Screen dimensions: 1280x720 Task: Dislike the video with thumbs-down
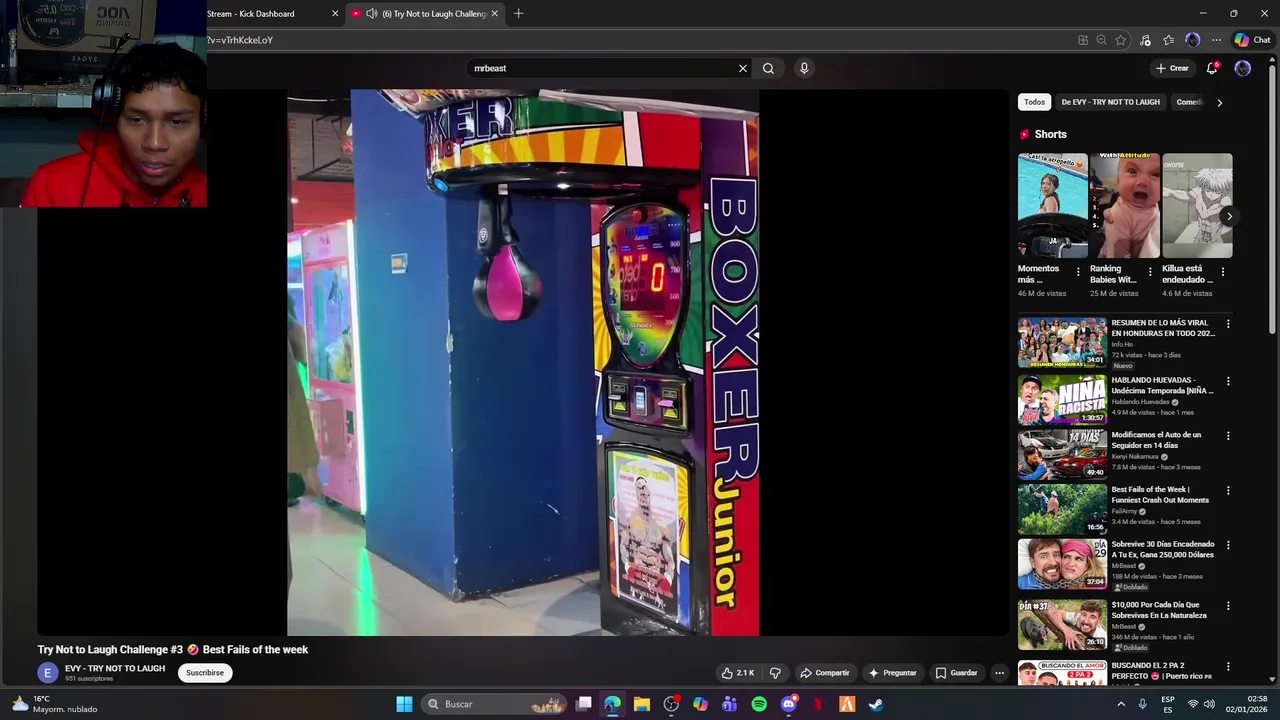(775, 673)
